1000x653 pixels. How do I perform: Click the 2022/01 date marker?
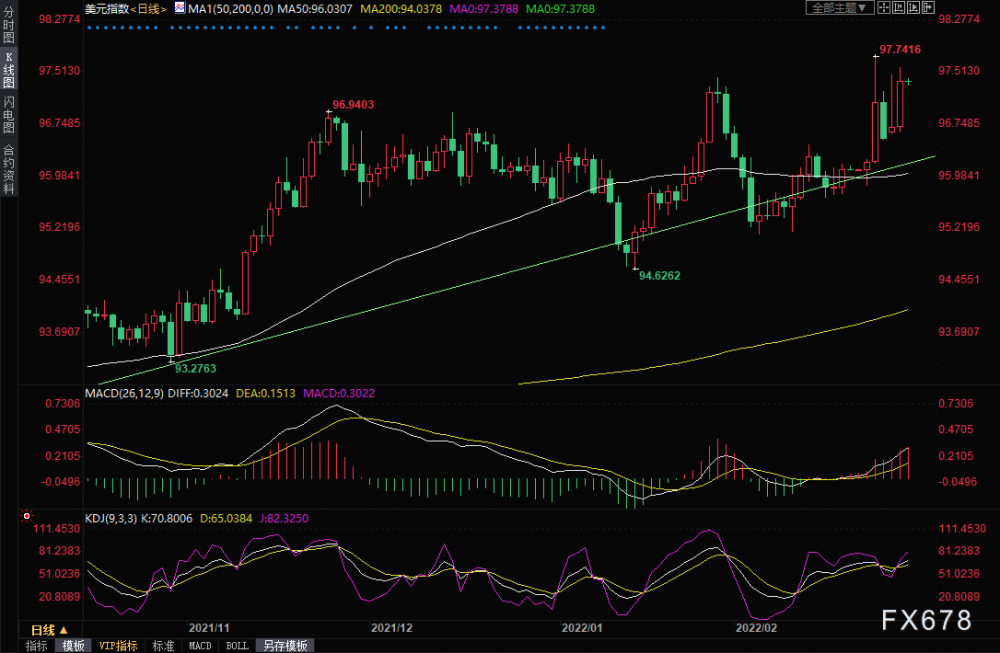pyautogui.click(x=582, y=628)
